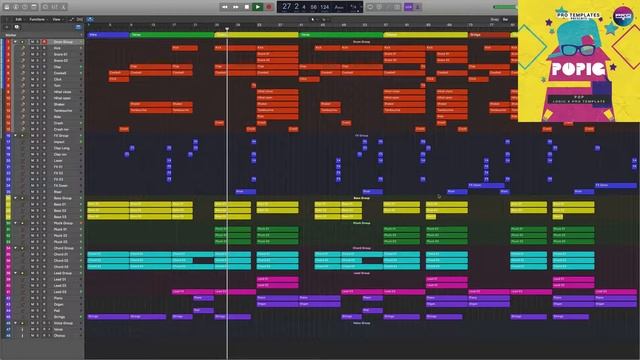This screenshot has height=360, width=640.
Task: Select the Chorus vocal track name
Action: point(60,336)
